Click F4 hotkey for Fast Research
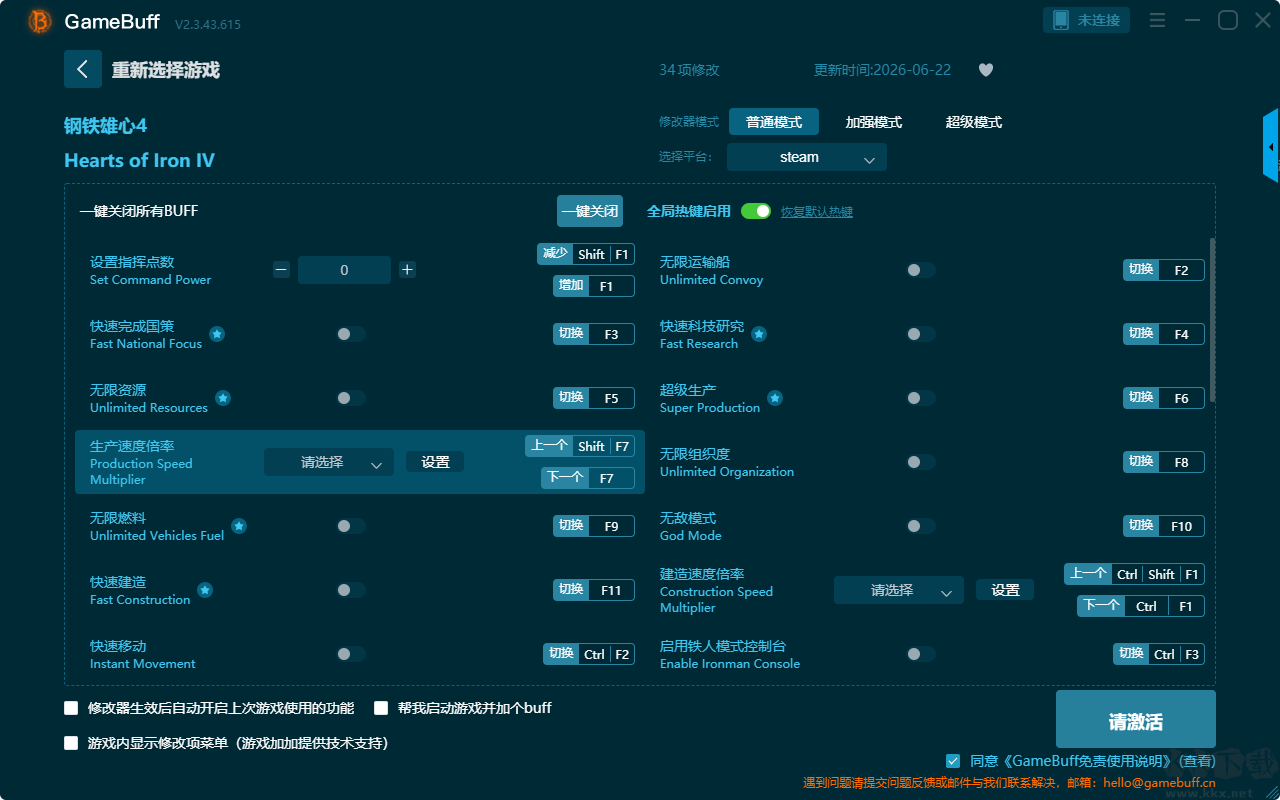This screenshot has height=800, width=1280. (x=1164, y=334)
